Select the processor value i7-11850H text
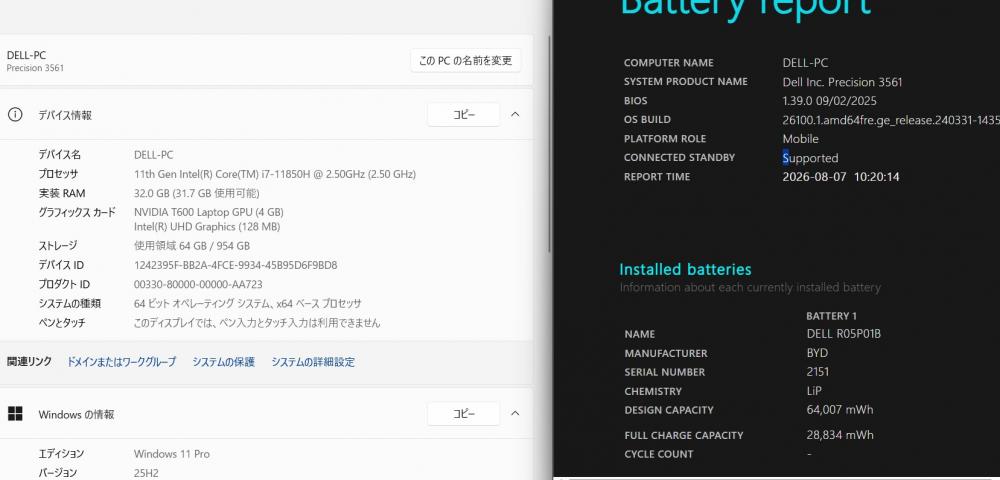 275,174
